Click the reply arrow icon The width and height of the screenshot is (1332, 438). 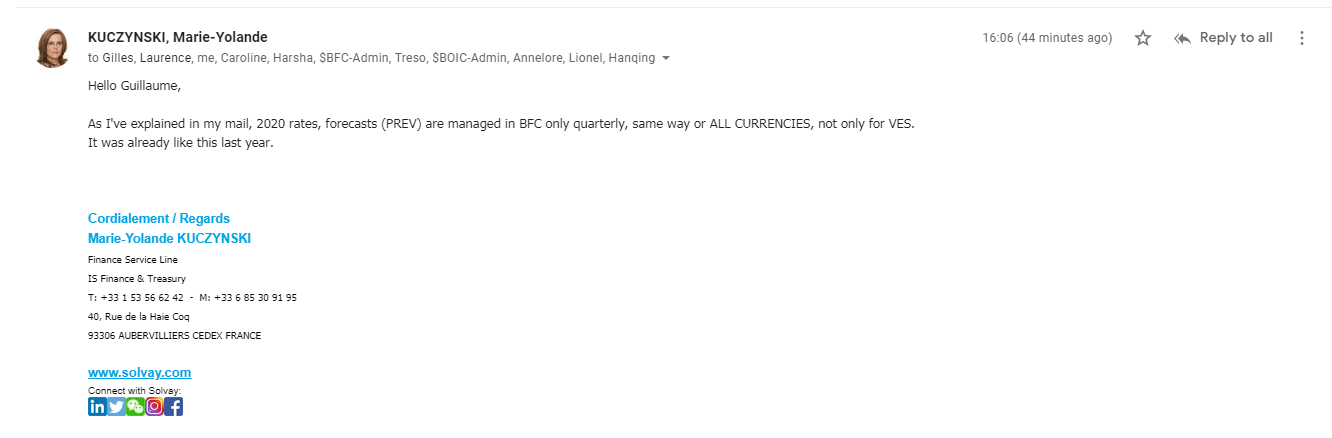click(1182, 38)
